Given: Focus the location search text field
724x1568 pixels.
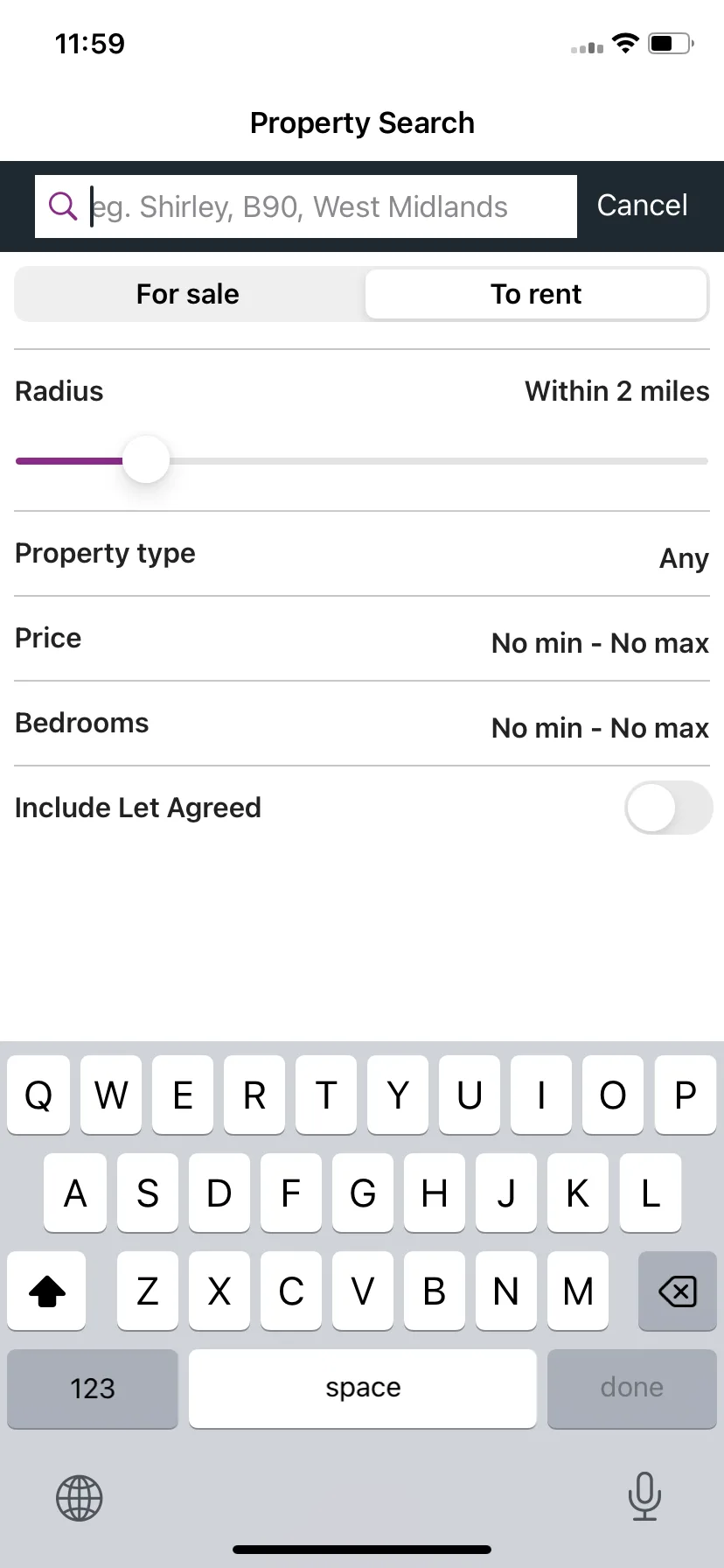Looking at the screenshot, I should pos(306,206).
